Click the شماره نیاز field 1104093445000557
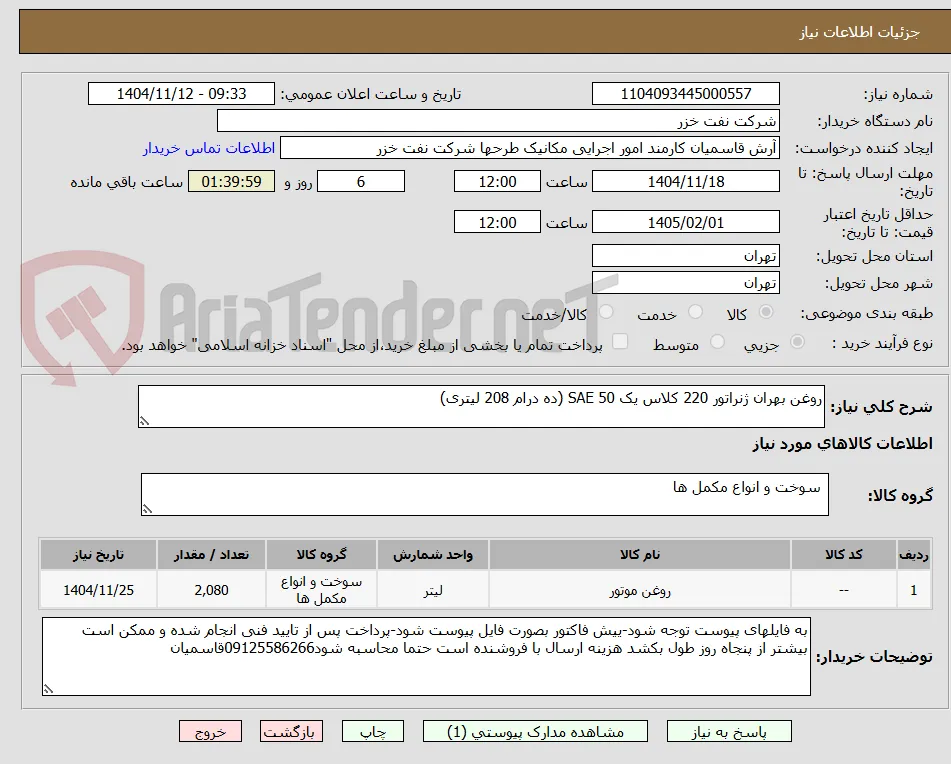Viewport: 951px width, 764px height. click(685, 94)
